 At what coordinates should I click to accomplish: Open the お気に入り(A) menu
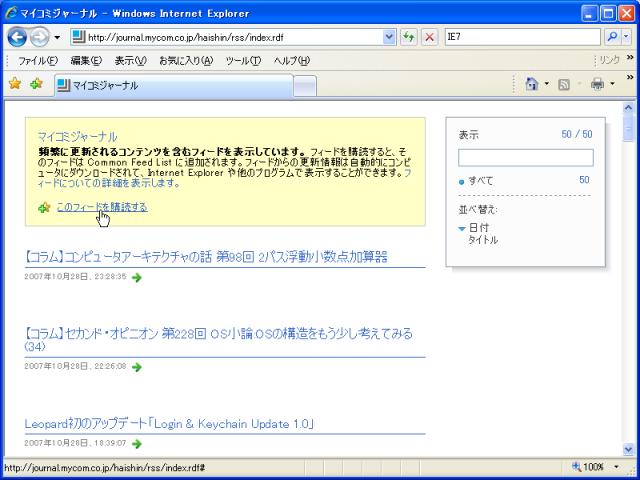tap(186, 61)
